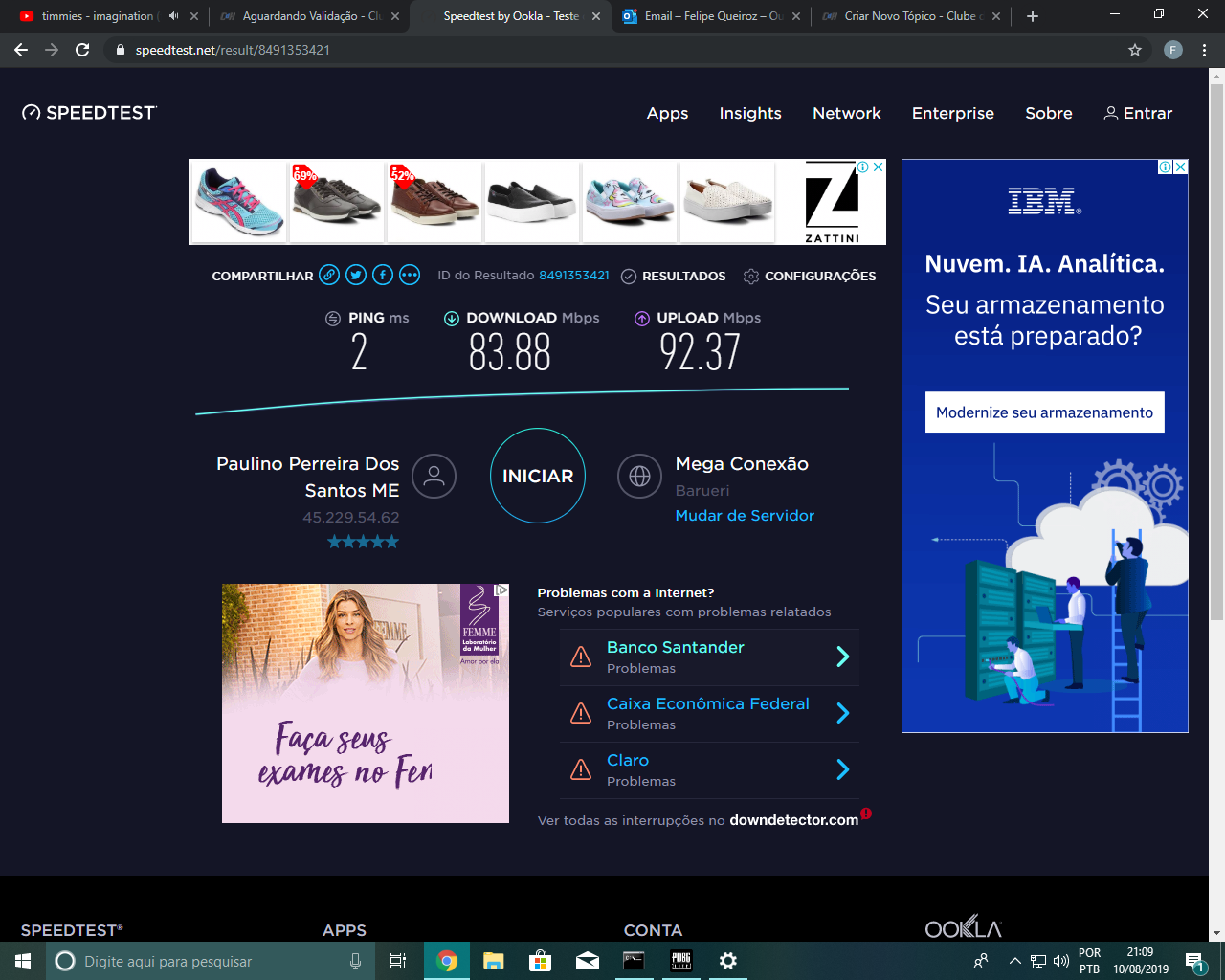Open Task View on taskbar
This screenshot has height=980, width=1225.
(398, 961)
